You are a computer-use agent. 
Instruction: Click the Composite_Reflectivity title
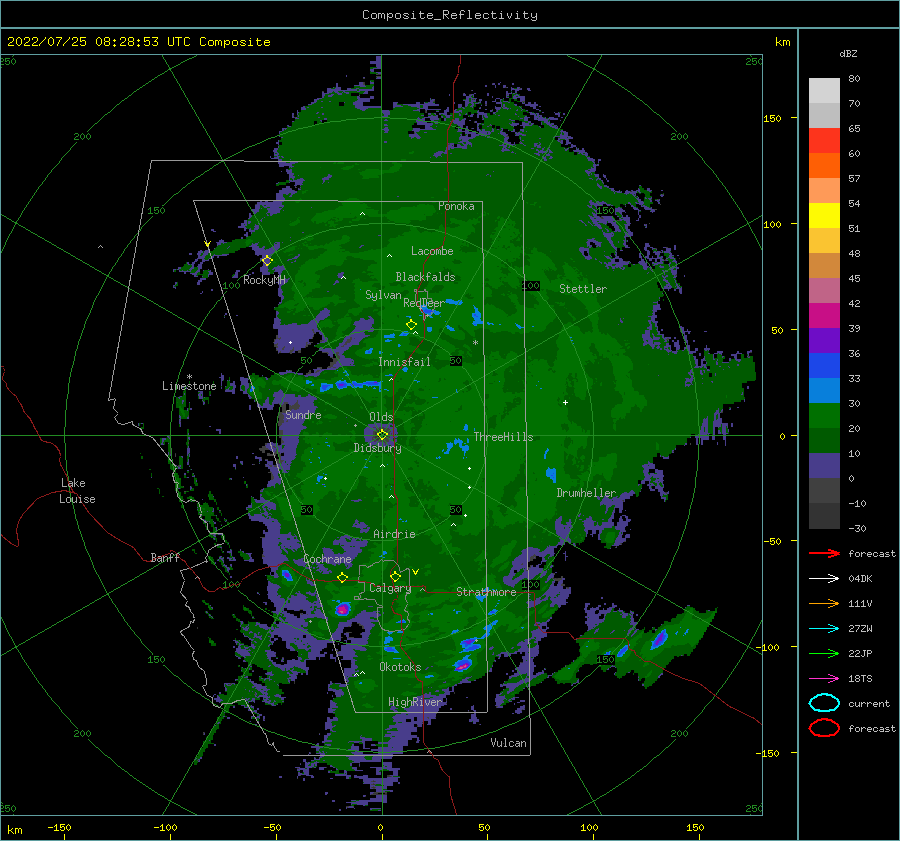coord(450,15)
